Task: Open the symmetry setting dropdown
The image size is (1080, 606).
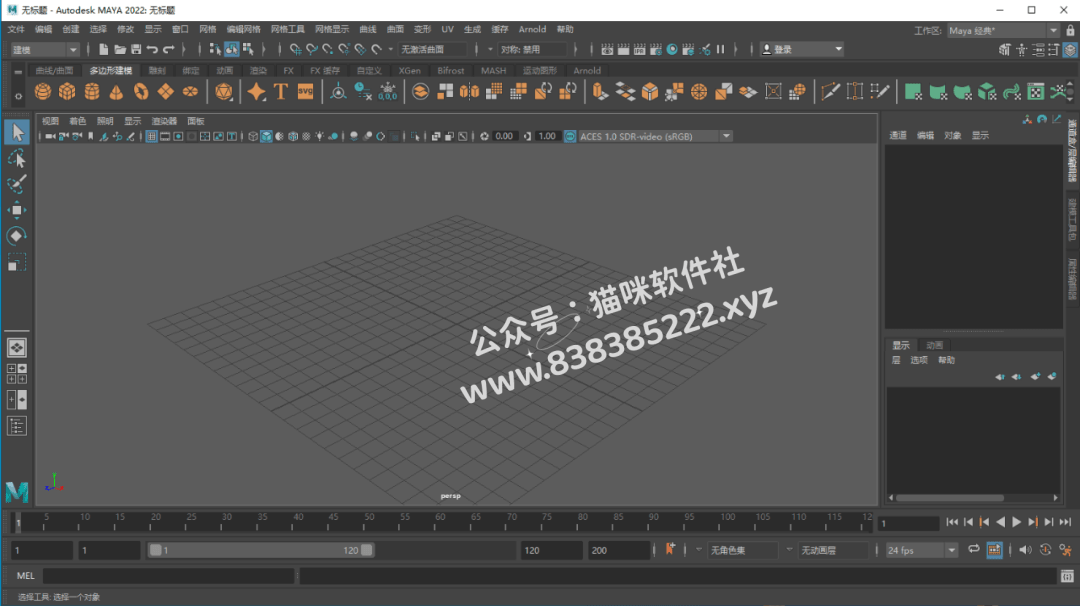Action: tap(533, 50)
